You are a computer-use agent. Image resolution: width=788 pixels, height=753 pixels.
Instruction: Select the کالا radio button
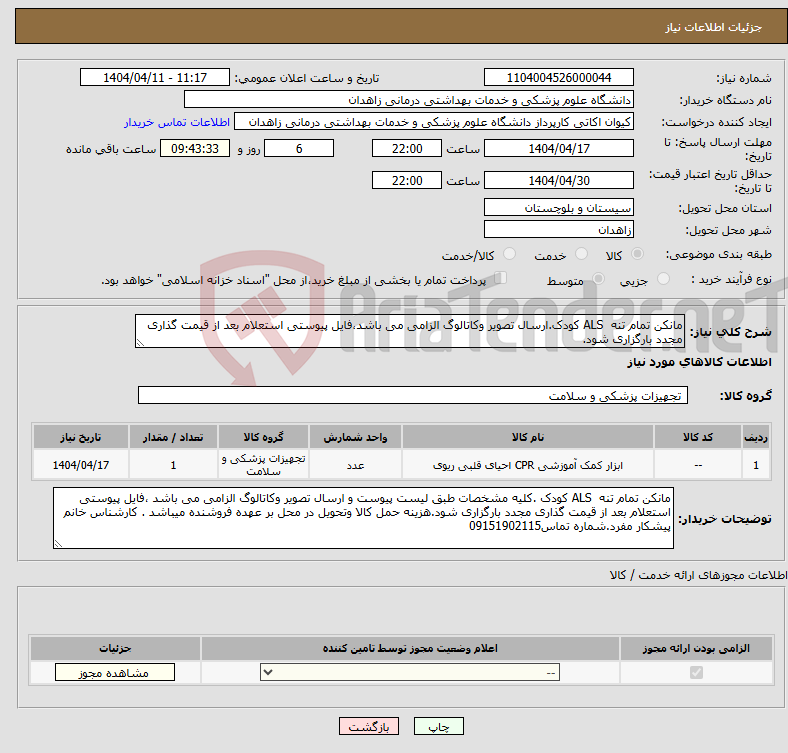pyautogui.click(x=637, y=254)
